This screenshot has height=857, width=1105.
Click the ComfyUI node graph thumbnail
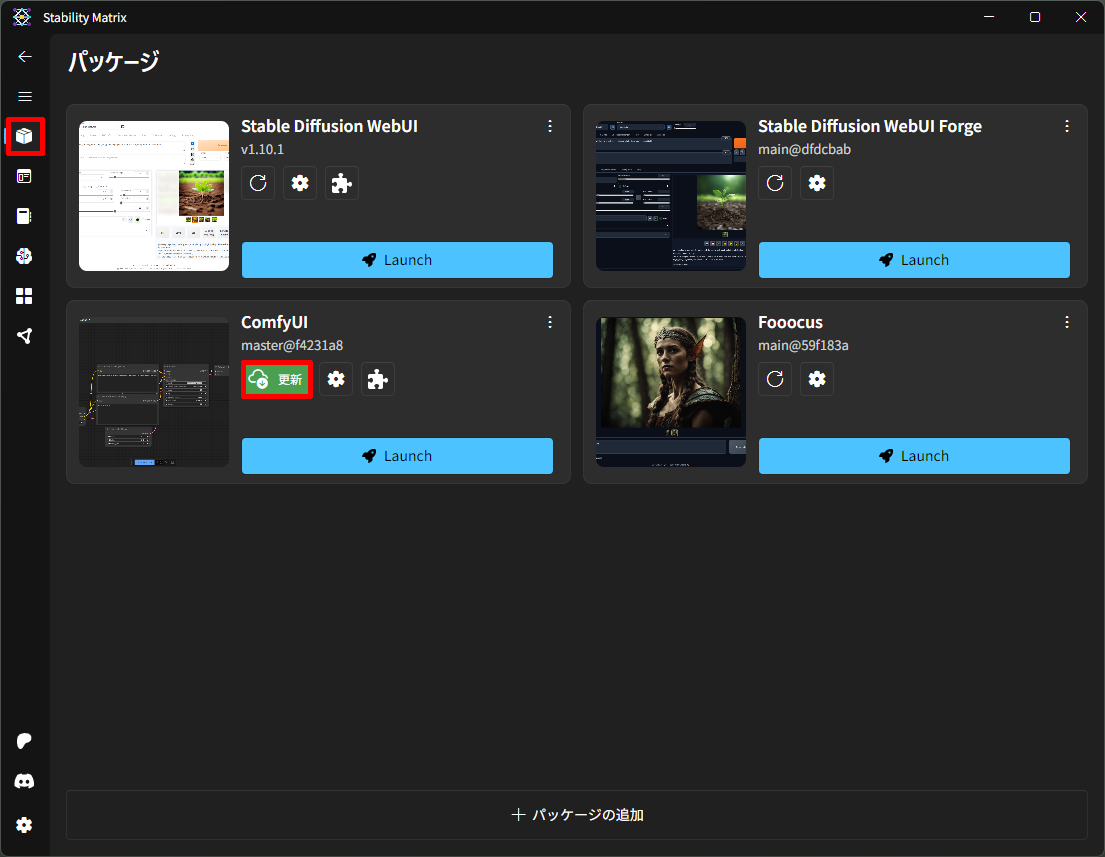pos(154,392)
